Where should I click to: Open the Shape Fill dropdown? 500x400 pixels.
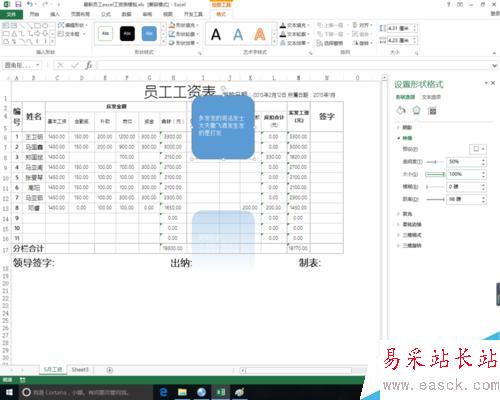(183, 25)
